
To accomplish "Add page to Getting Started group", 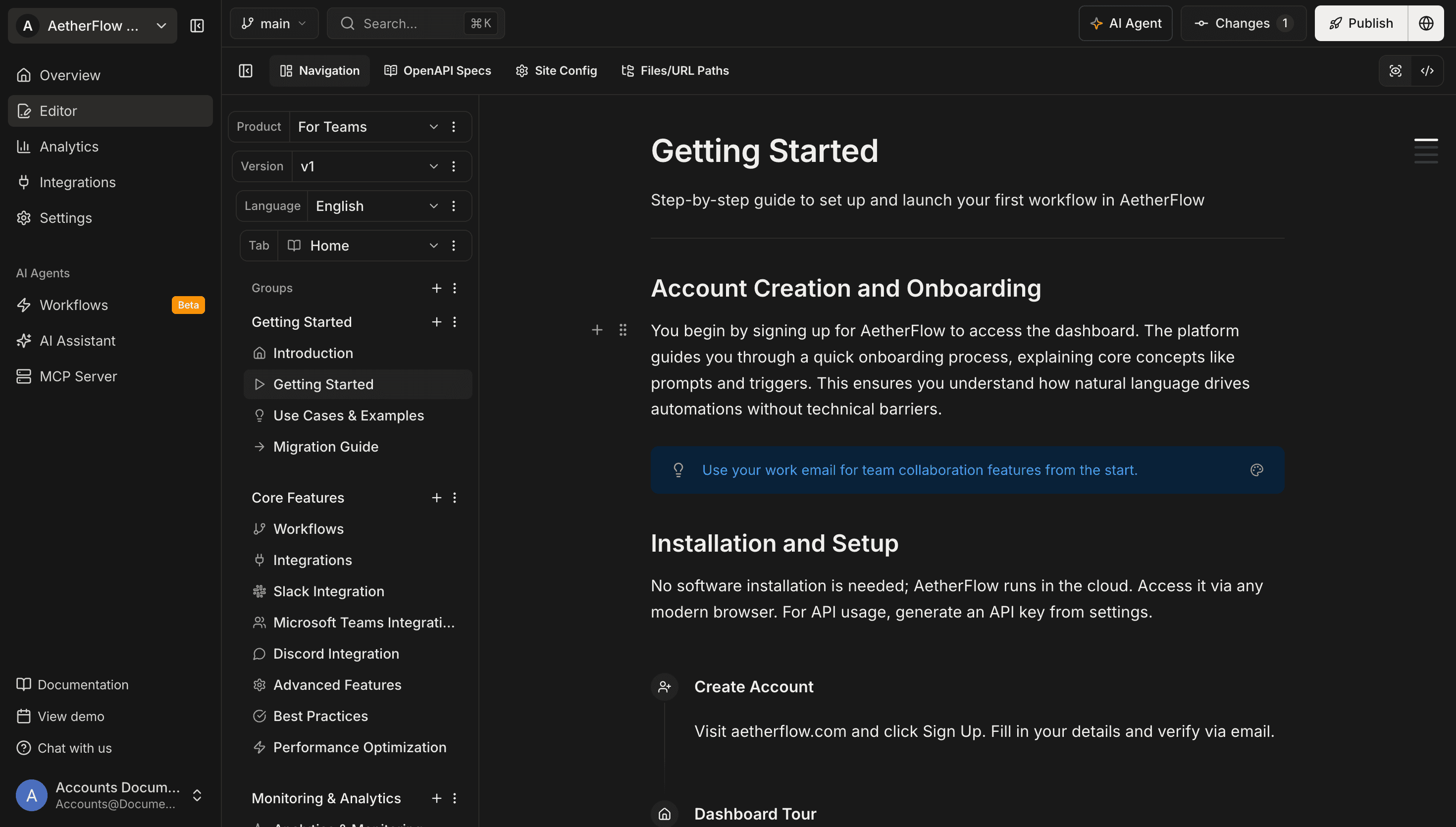I will [436, 322].
